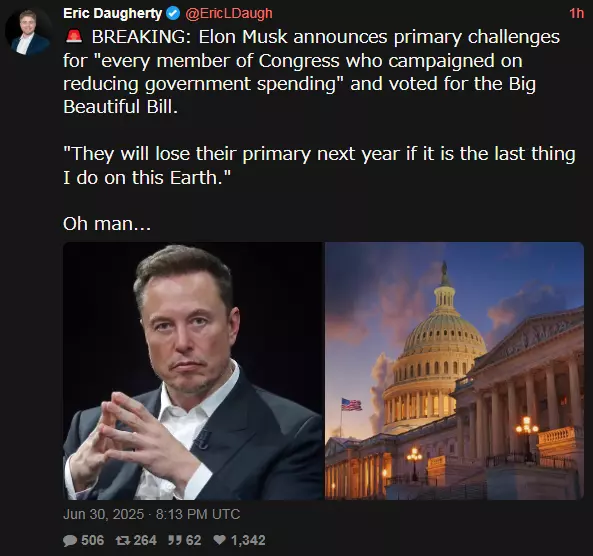This screenshot has width=593, height=556.
Task: Click the BREAKING headline paragraph text
Action: click(x=311, y=72)
